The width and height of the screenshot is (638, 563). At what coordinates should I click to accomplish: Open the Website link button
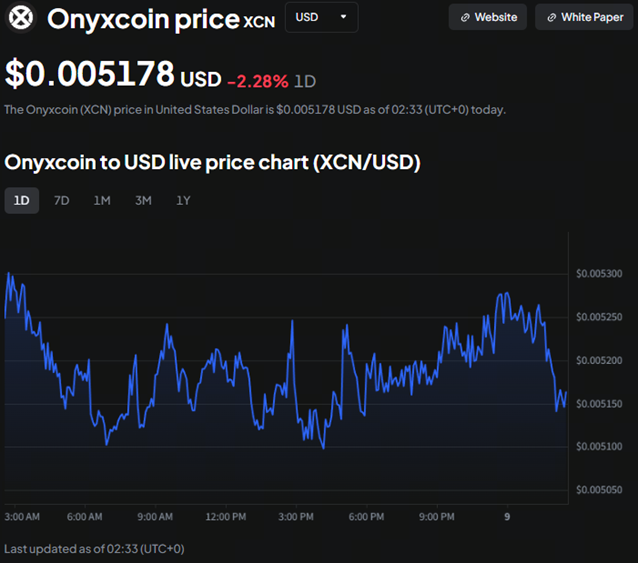point(488,17)
